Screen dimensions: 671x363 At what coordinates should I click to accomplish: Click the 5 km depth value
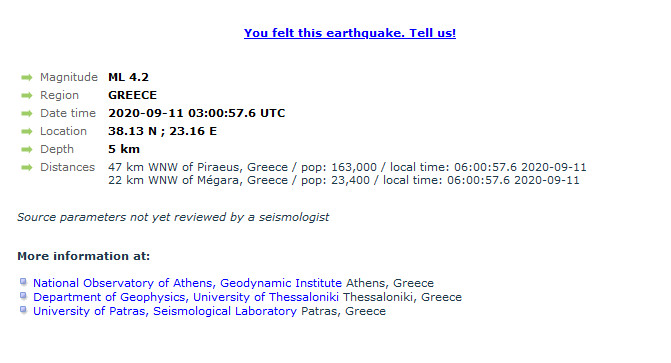(x=124, y=149)
